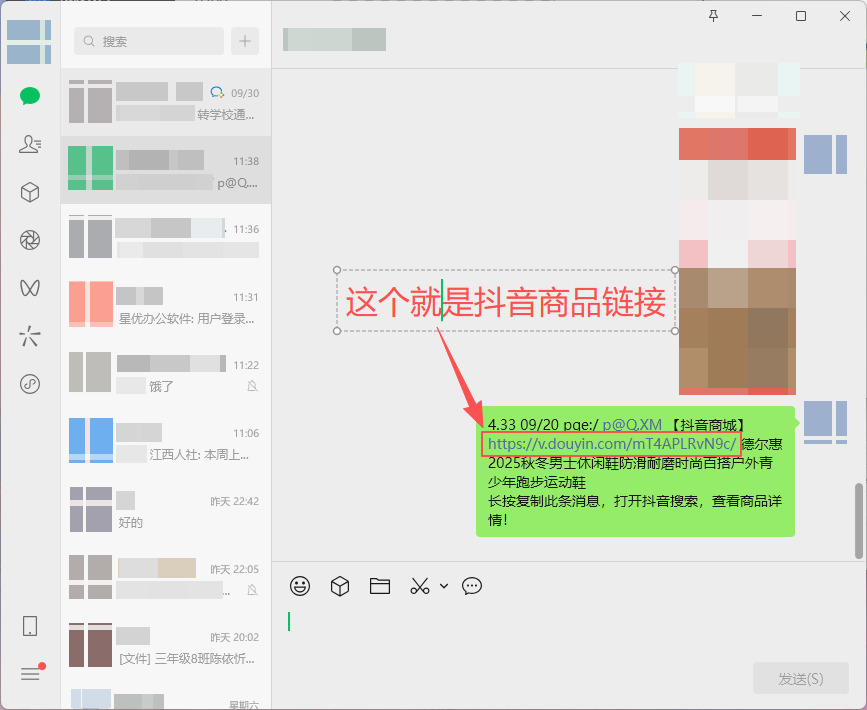Pin the window with the pin icon
The height and width of the screenshot is (710, 867).
(x=714, y=16)
